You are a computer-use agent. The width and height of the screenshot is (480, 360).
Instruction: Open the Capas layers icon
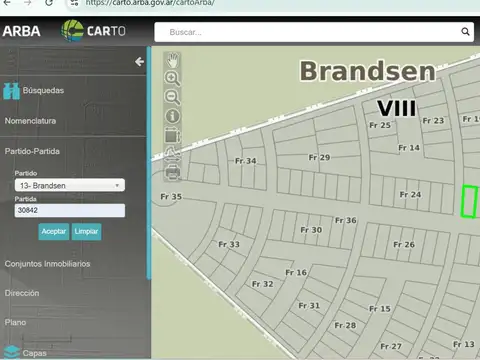12,352
